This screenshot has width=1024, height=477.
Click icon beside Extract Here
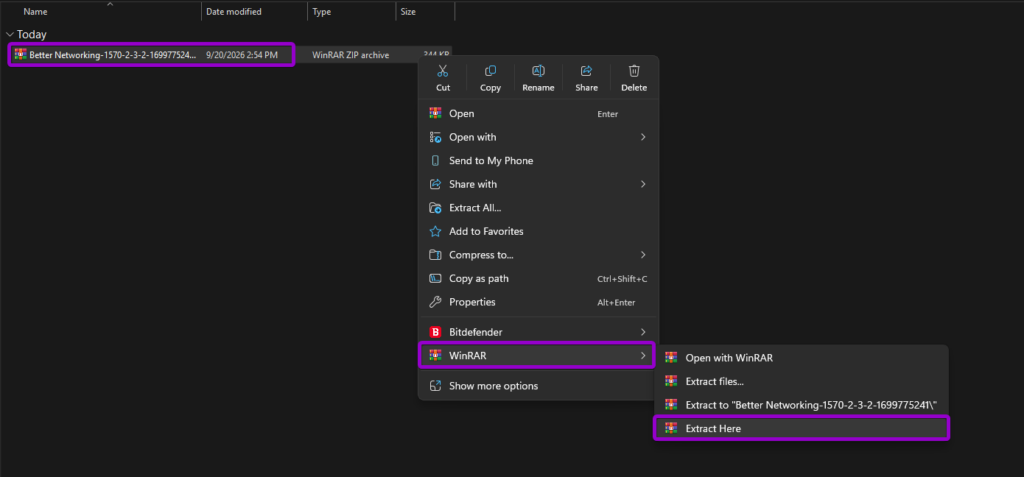[x=671, y=429]
